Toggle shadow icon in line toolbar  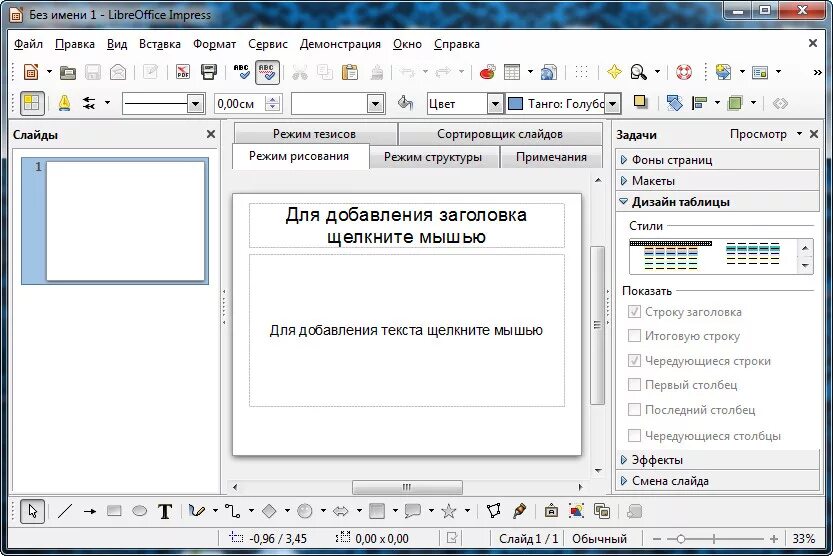pyautogui.click(x=640, y=103)
